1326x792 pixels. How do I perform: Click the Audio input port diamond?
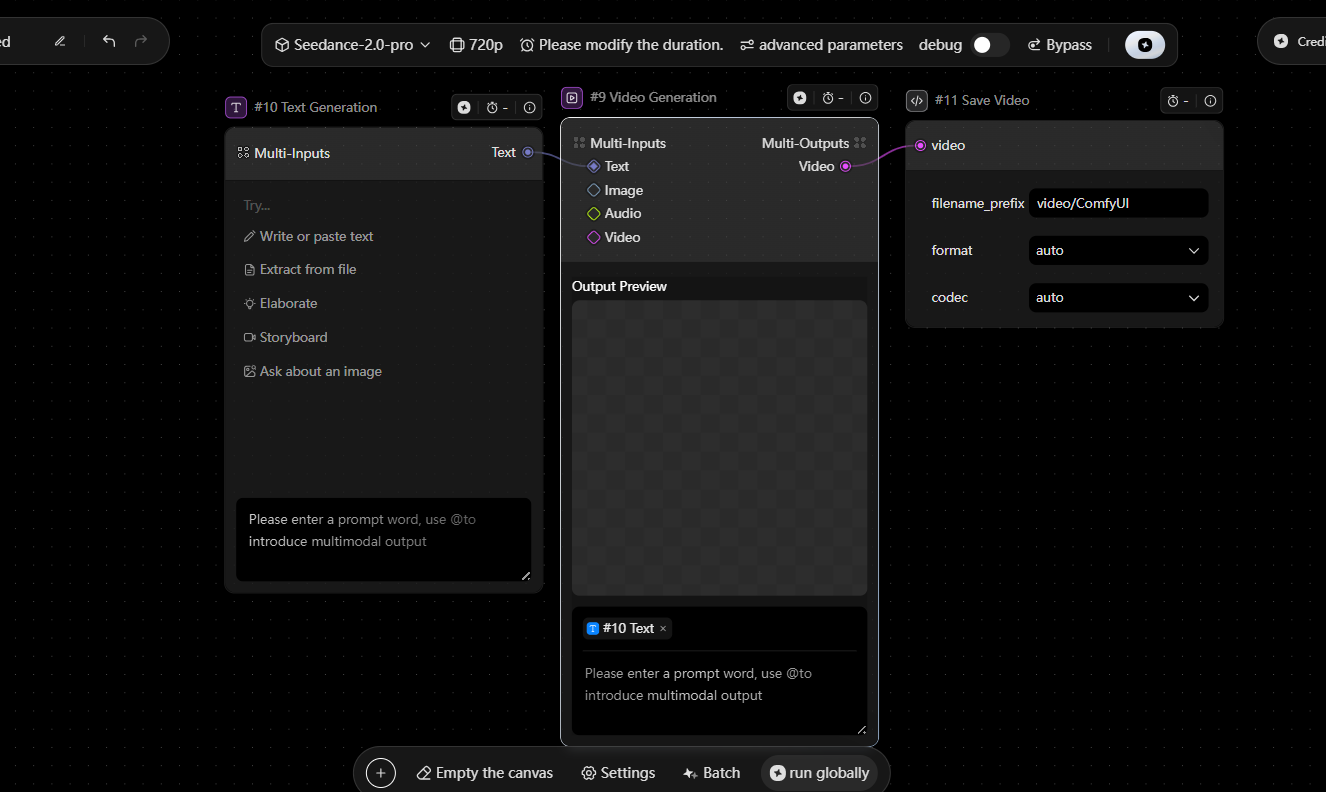coord(593,213)
